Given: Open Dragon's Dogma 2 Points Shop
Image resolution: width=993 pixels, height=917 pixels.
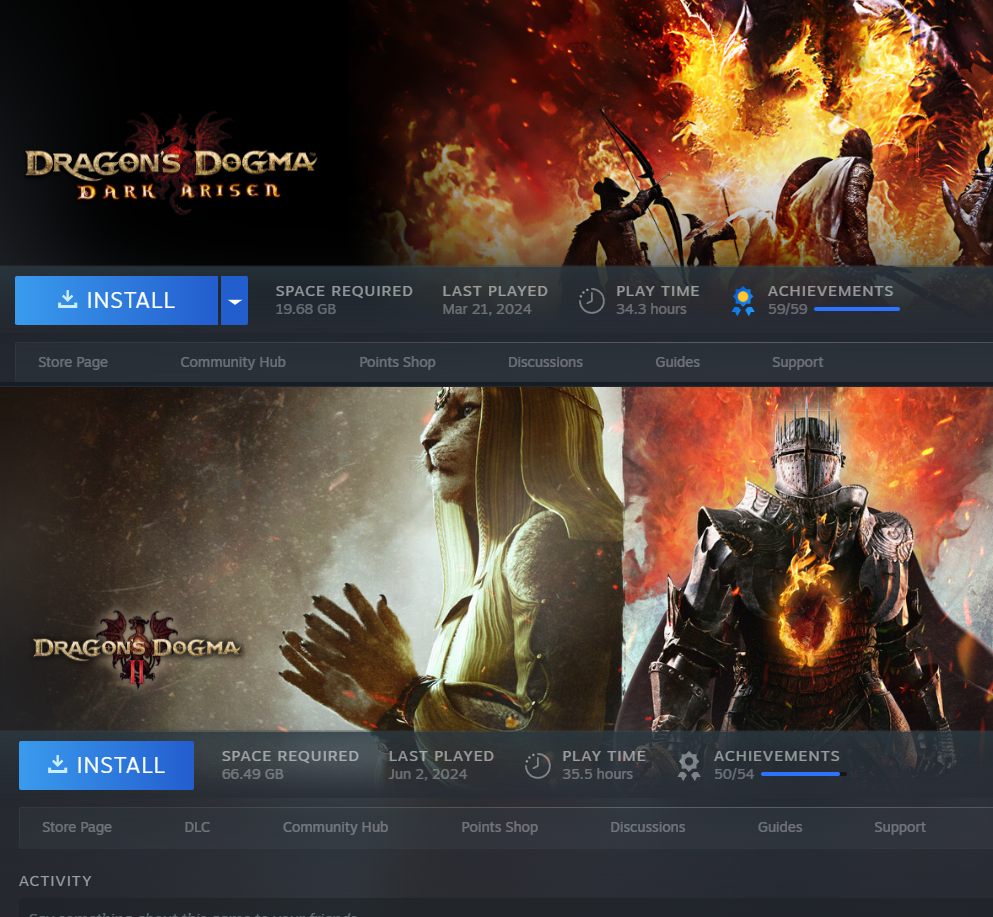Looking at the screenshot, I should (499, 827).
